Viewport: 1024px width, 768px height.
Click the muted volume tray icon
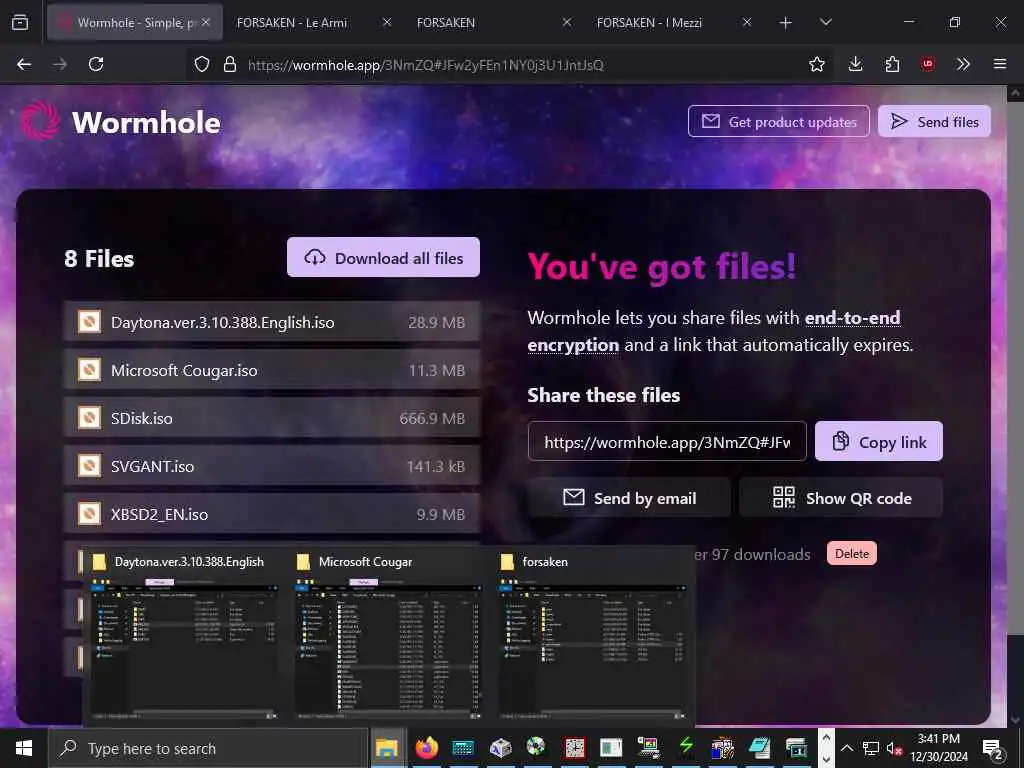pos(894,748)
